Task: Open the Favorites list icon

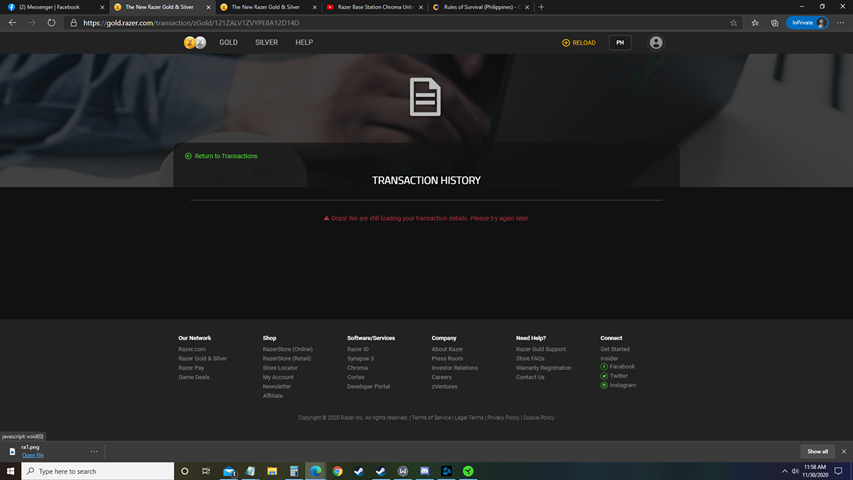Action: (x=755, y=23)
